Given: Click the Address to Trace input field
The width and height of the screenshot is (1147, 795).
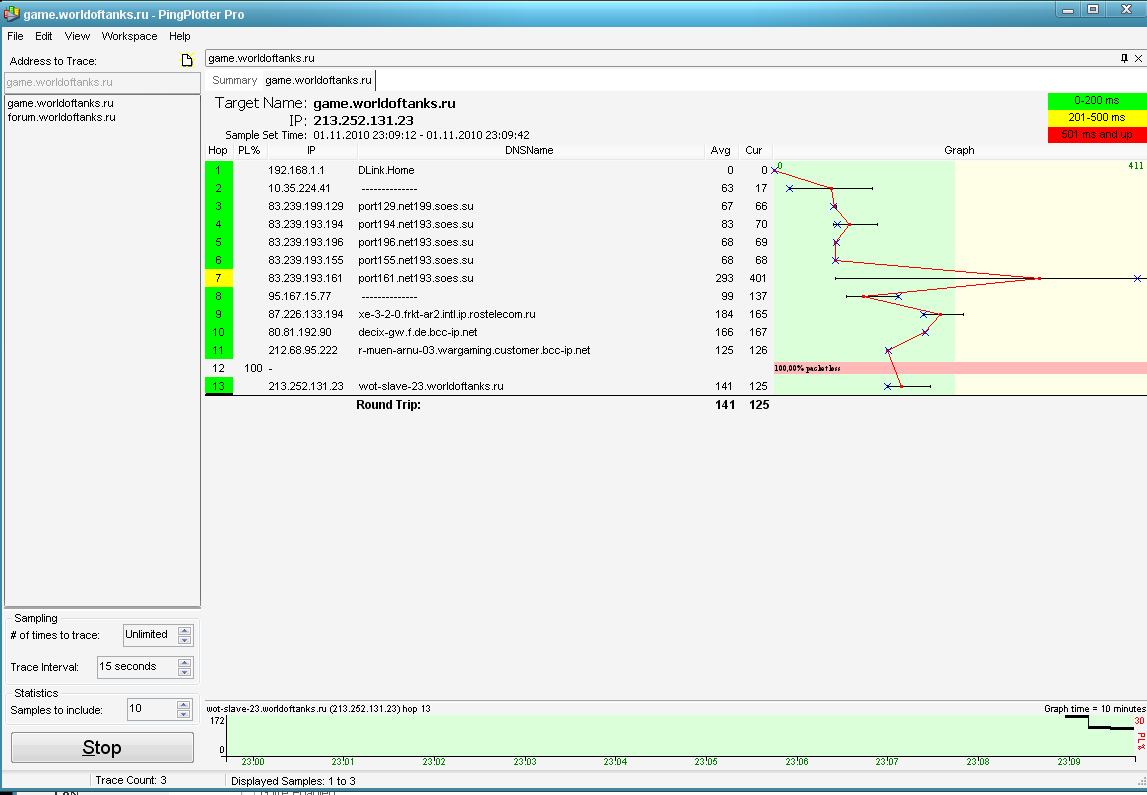Looking at the screenshot, I should pyautogui.click(x=102, y=83).
